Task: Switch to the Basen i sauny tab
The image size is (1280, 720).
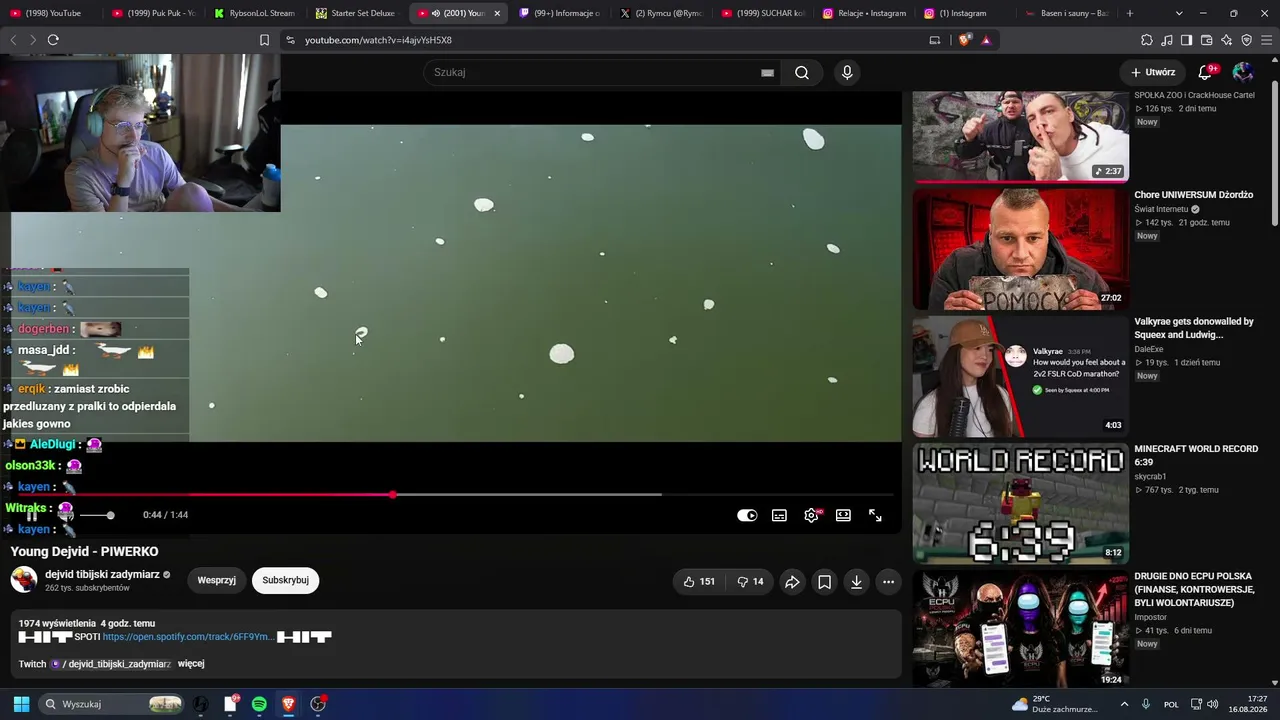Action: 1066,13
